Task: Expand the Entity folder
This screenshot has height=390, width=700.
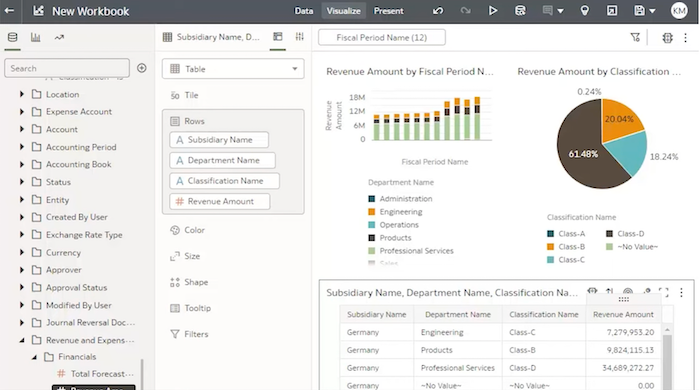Action: coord(21,199)
